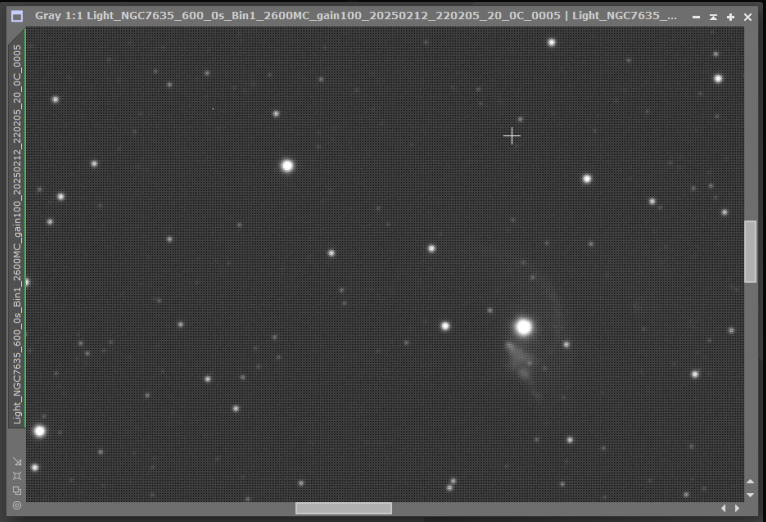766x522 pixels.
Task: Click the image window icon in title bar
Action: coord(17,16)
